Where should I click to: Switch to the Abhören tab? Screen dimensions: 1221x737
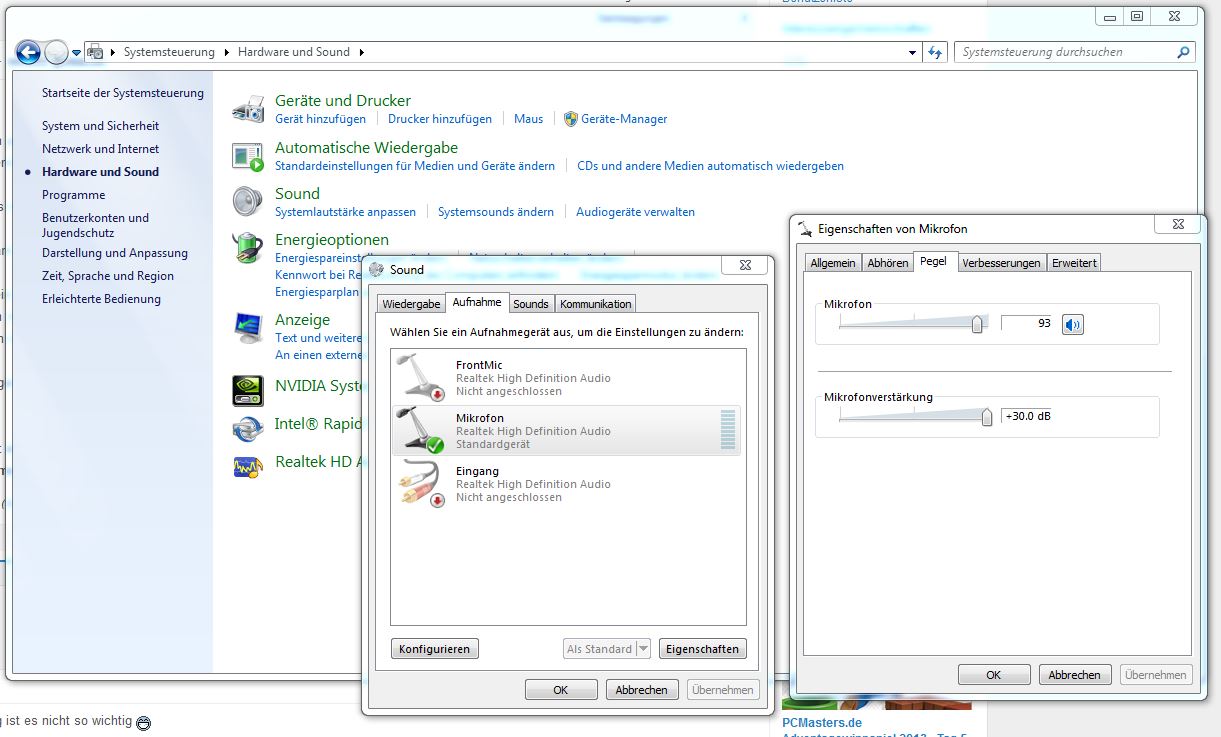coord(888,263)
